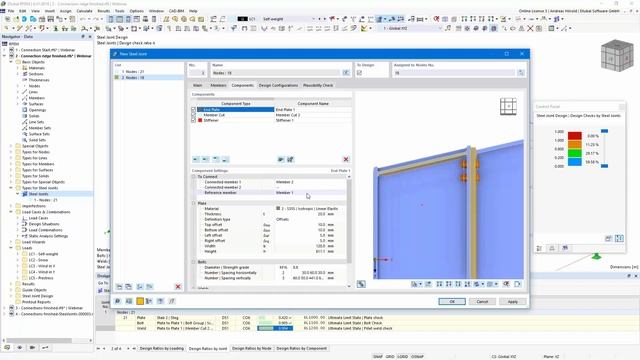Click the undo icon in main toolbar

click(82, 19)
